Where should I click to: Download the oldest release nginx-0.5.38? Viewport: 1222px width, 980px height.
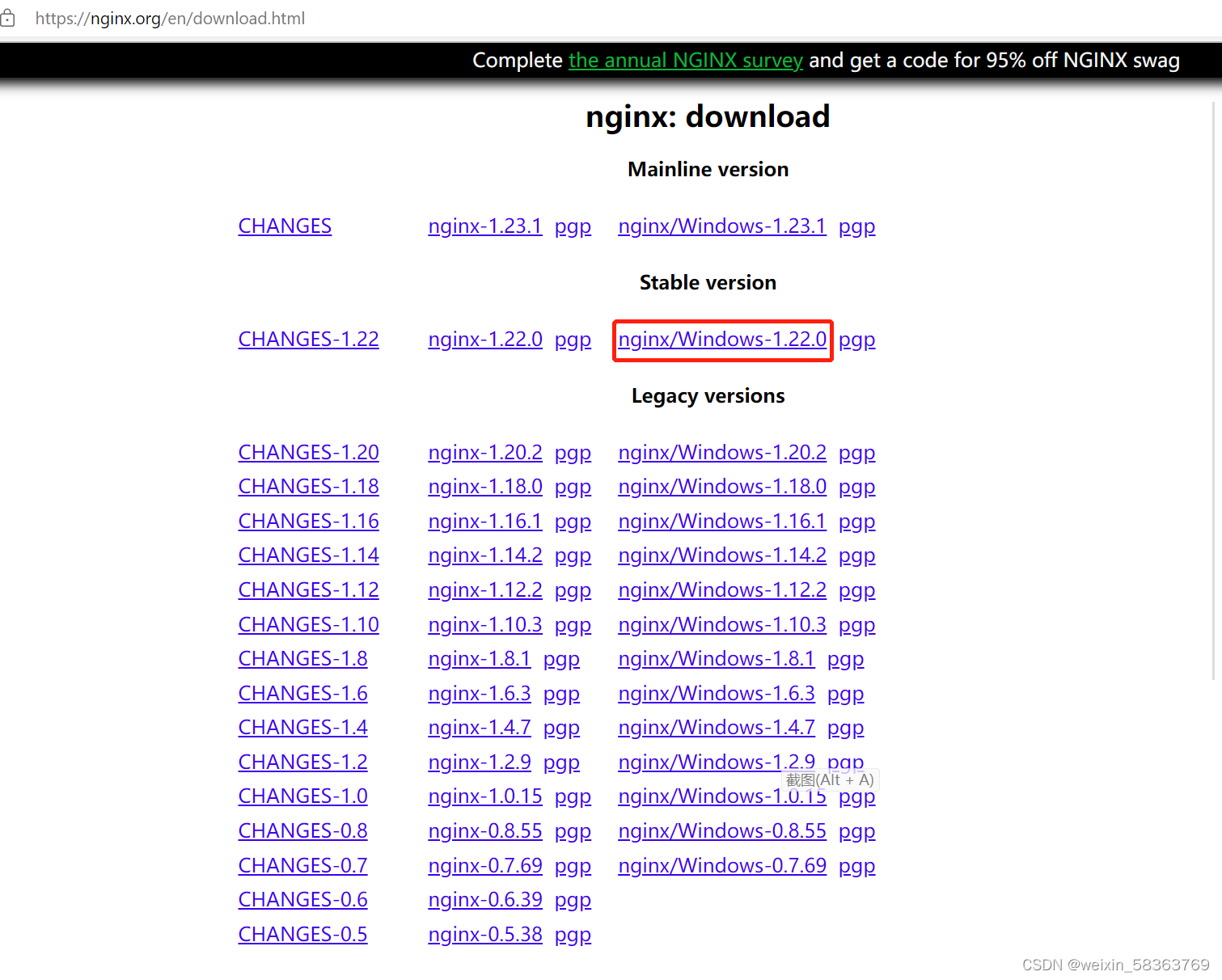(485, 934)
